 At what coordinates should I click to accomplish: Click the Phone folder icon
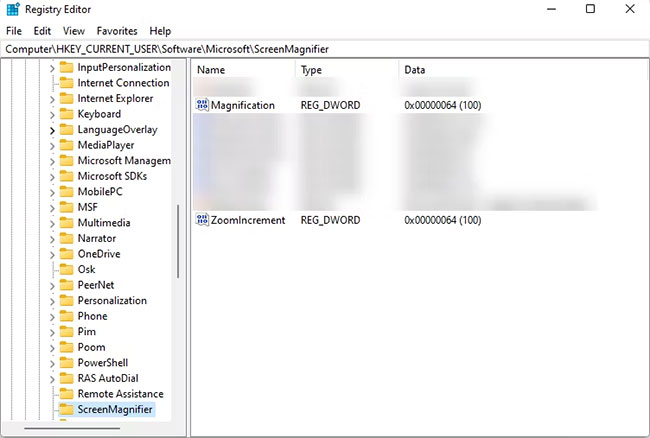tap(66, 316)
